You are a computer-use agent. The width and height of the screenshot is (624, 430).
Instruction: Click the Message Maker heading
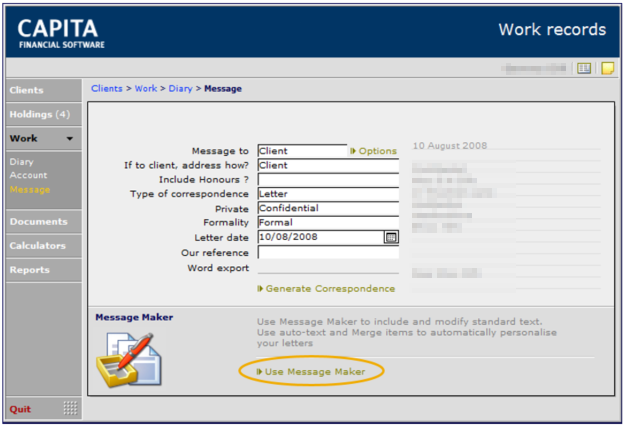134,317
